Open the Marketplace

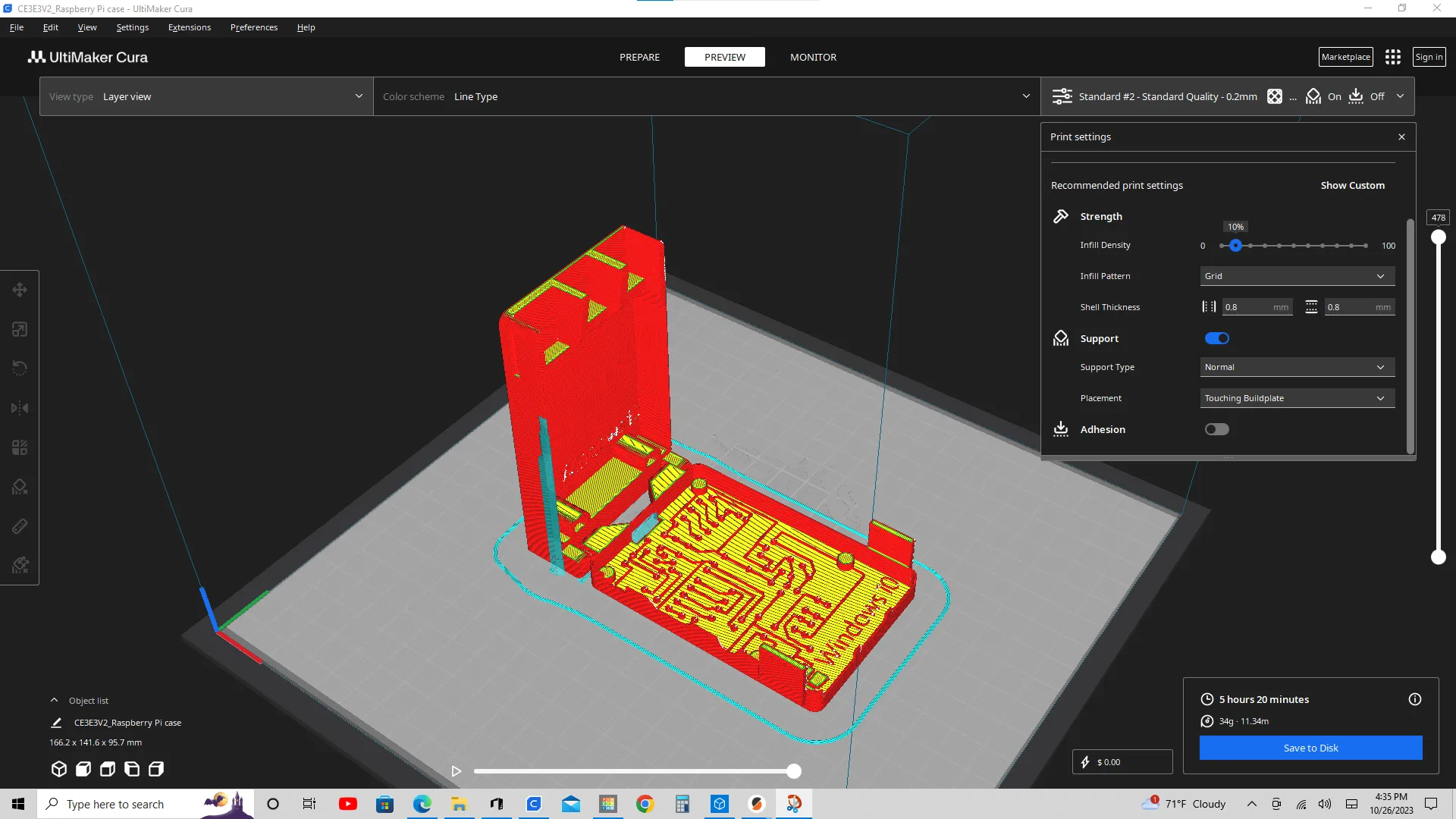point(1345,56)
